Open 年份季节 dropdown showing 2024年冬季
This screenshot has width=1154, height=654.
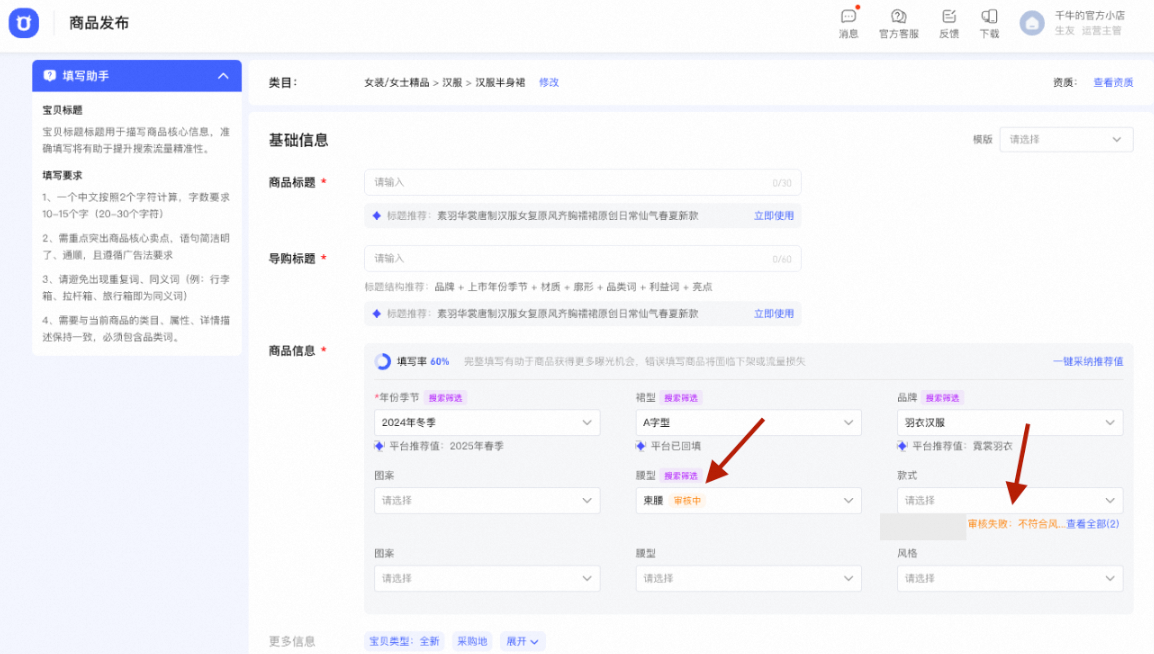486,422
